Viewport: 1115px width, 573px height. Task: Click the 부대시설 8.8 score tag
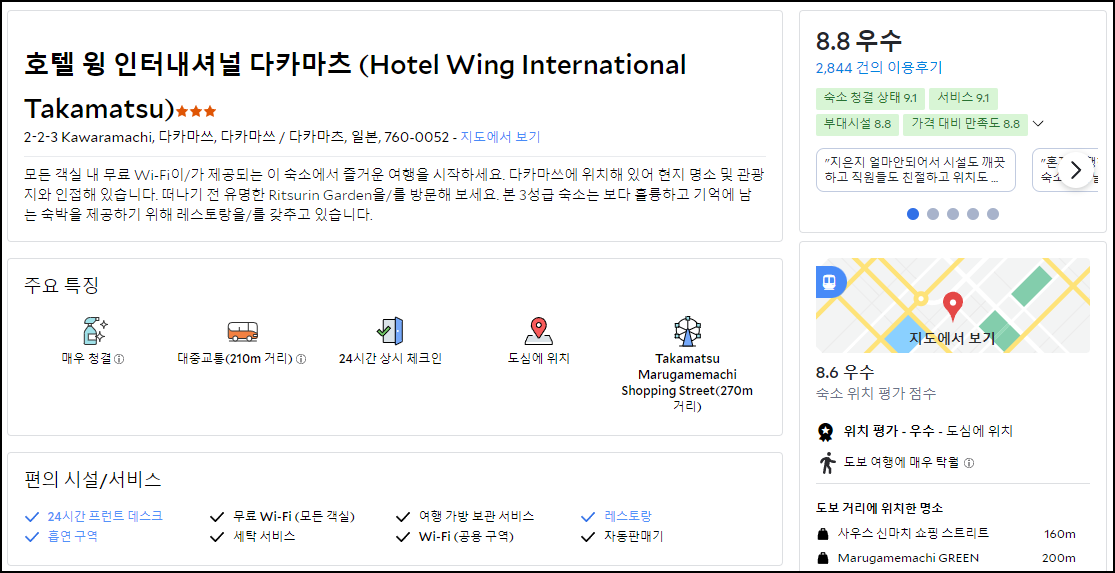pos(858,124)
